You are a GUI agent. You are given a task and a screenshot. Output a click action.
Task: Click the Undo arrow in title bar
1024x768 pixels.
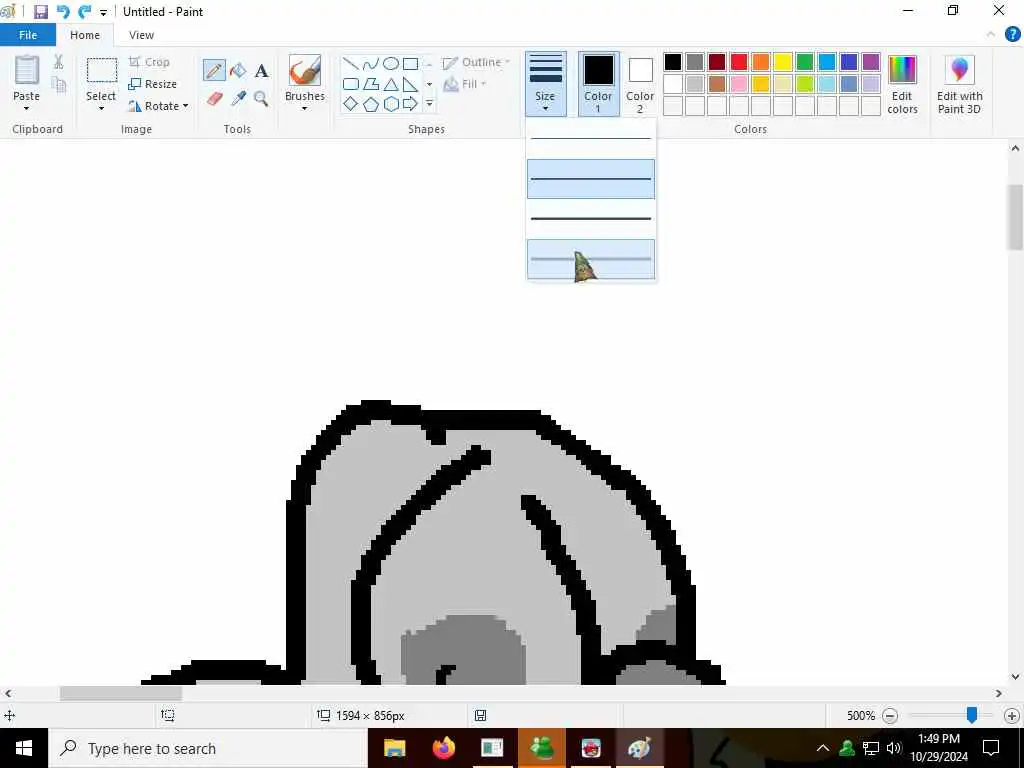pyautogui.click(x=63, y=11)
